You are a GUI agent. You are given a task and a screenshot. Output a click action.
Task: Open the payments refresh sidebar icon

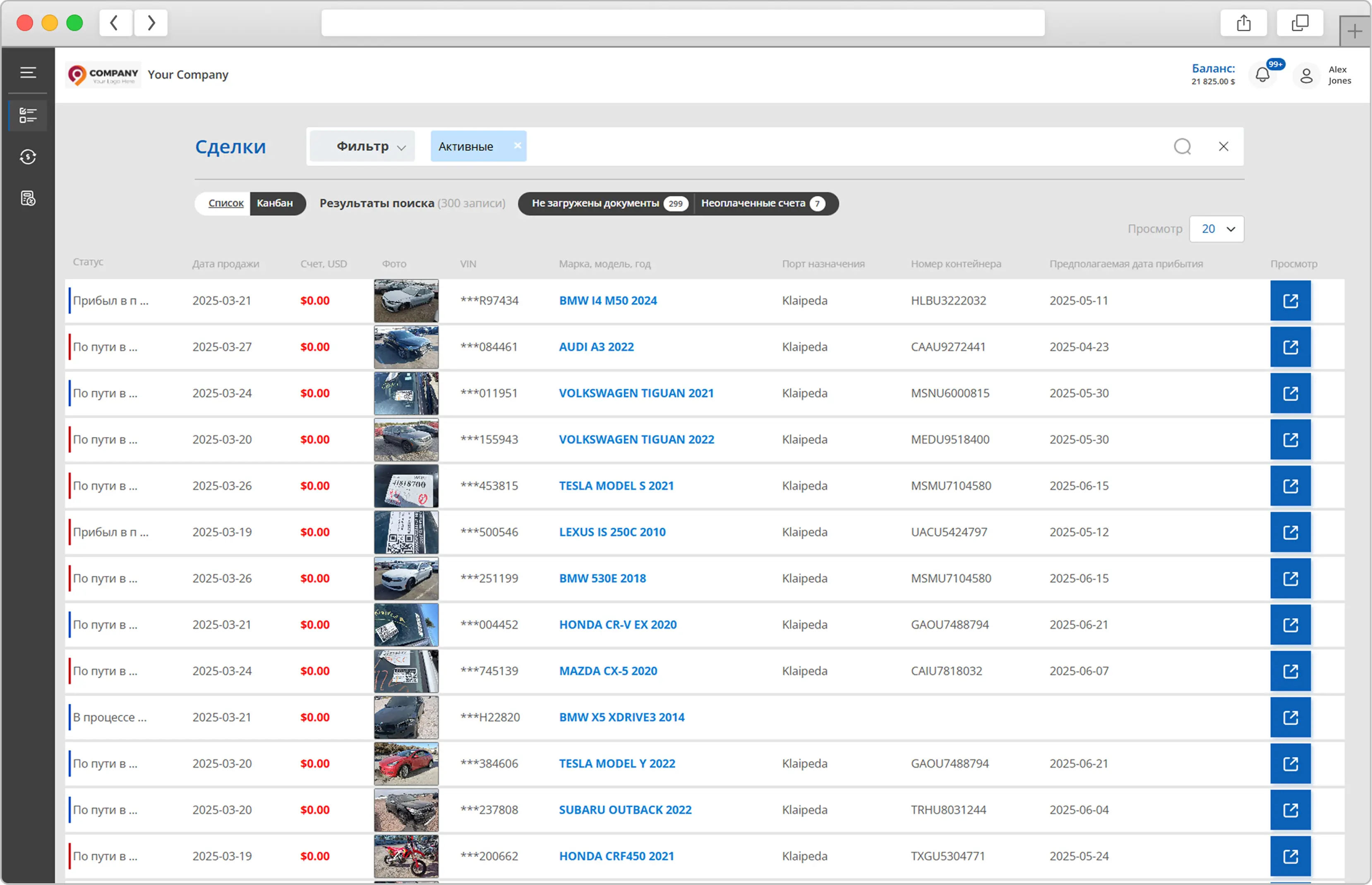click(x=28, y=156)
